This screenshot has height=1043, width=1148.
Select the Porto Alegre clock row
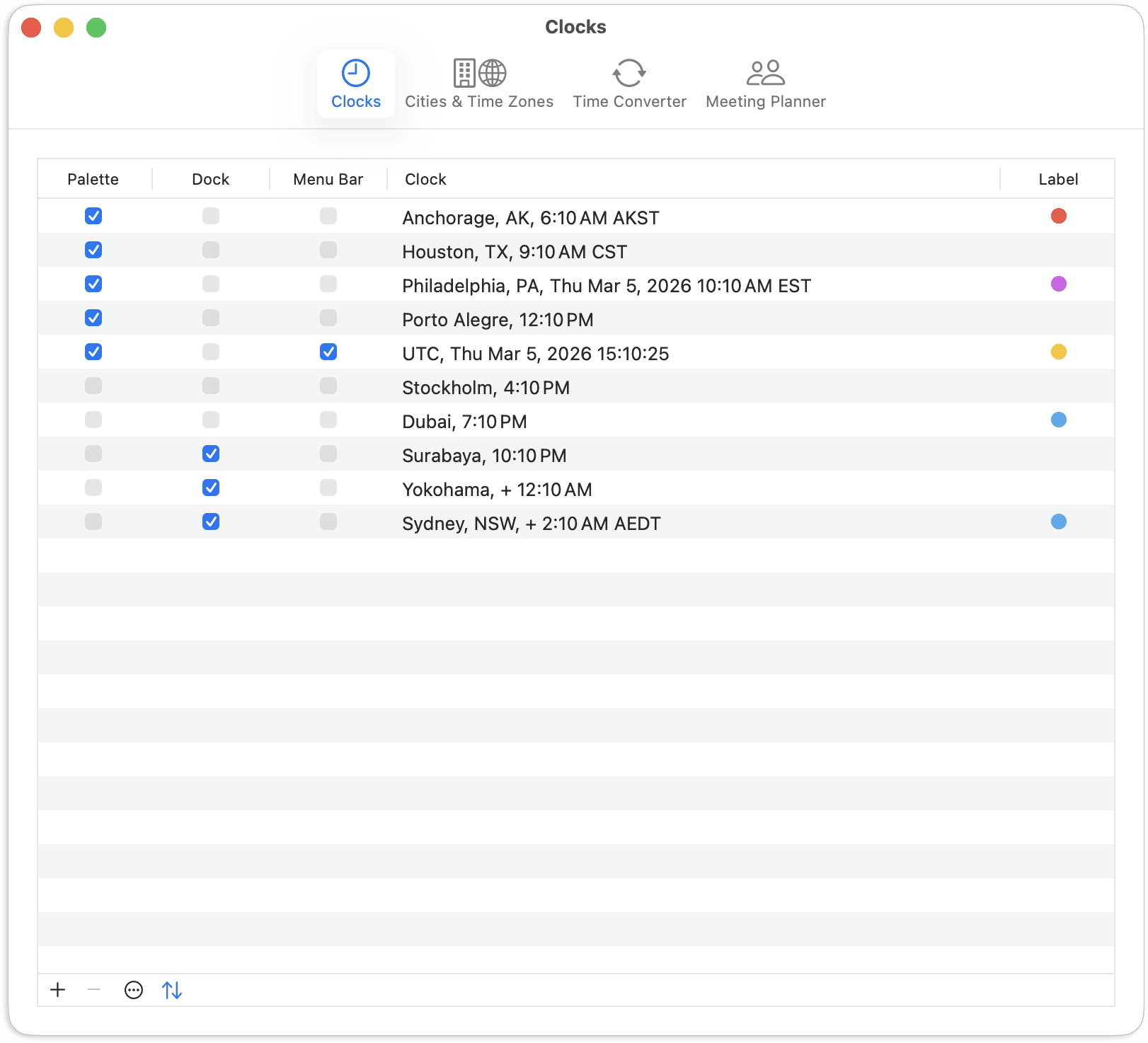click(x=498, y=320)
